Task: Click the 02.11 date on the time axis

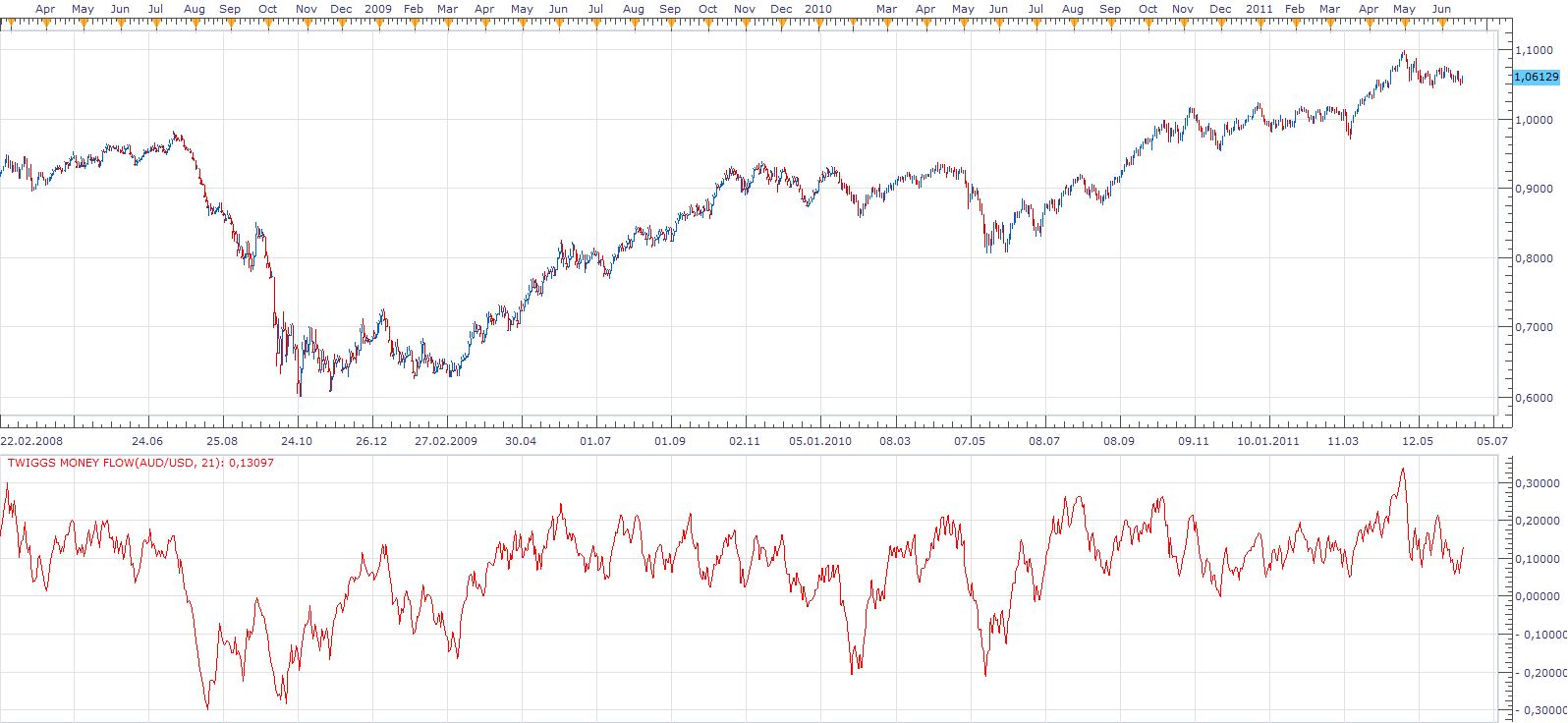Action: click(x=745, y=441)
